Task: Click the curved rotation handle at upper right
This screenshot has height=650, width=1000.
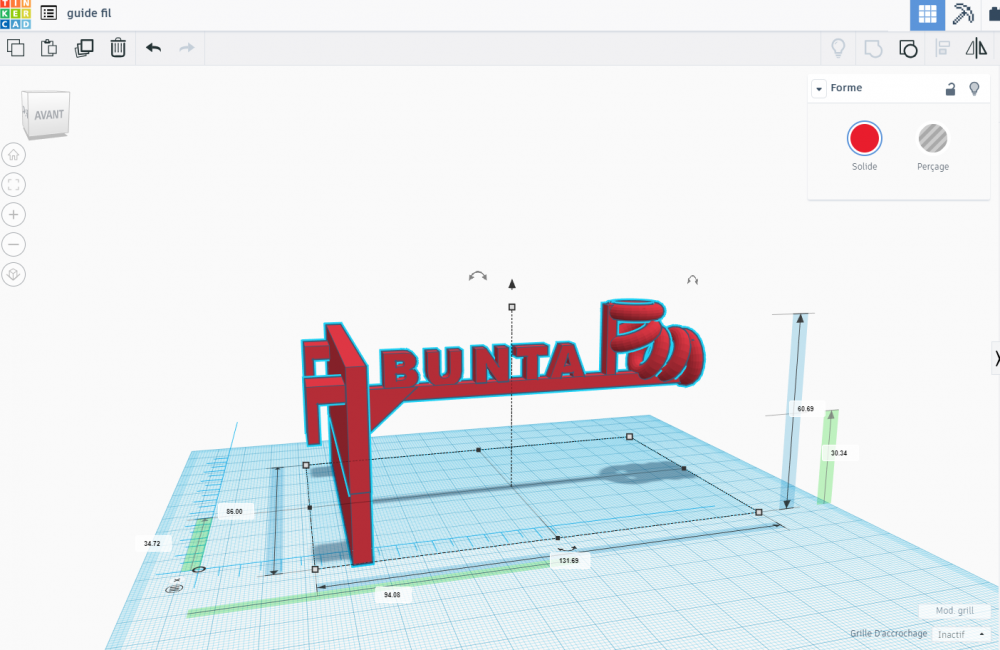Action: [693, 279]
